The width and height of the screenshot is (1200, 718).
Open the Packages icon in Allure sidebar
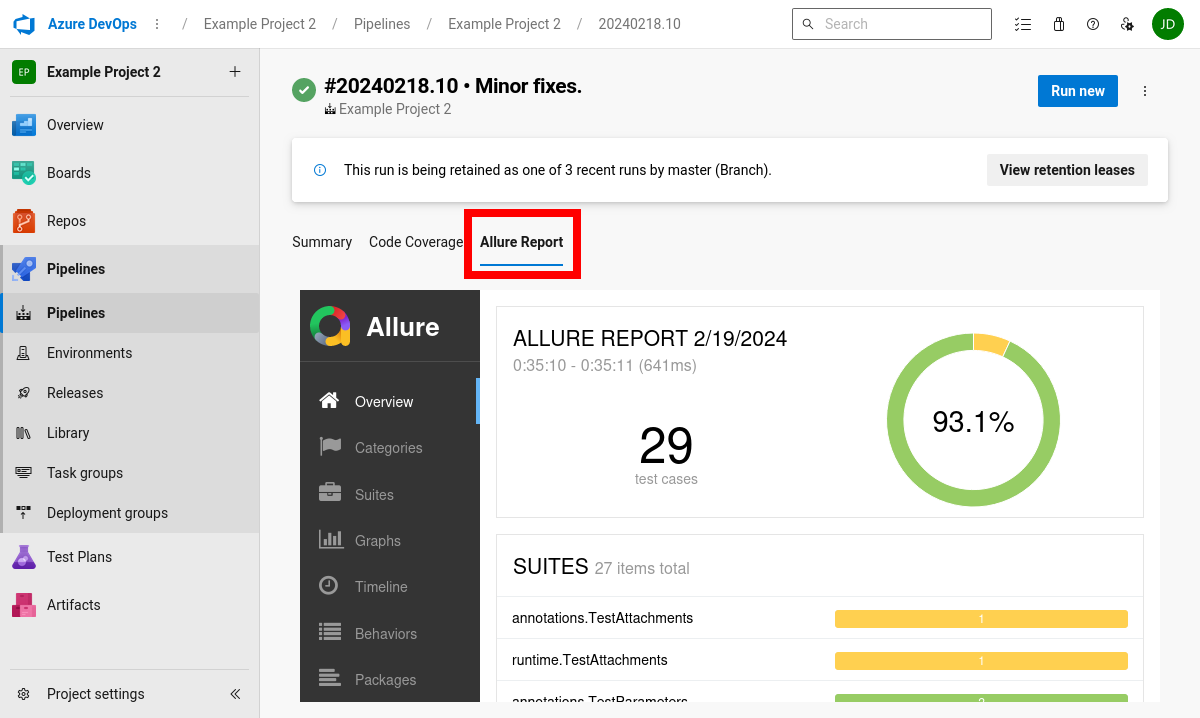click(x=329, y=679)
